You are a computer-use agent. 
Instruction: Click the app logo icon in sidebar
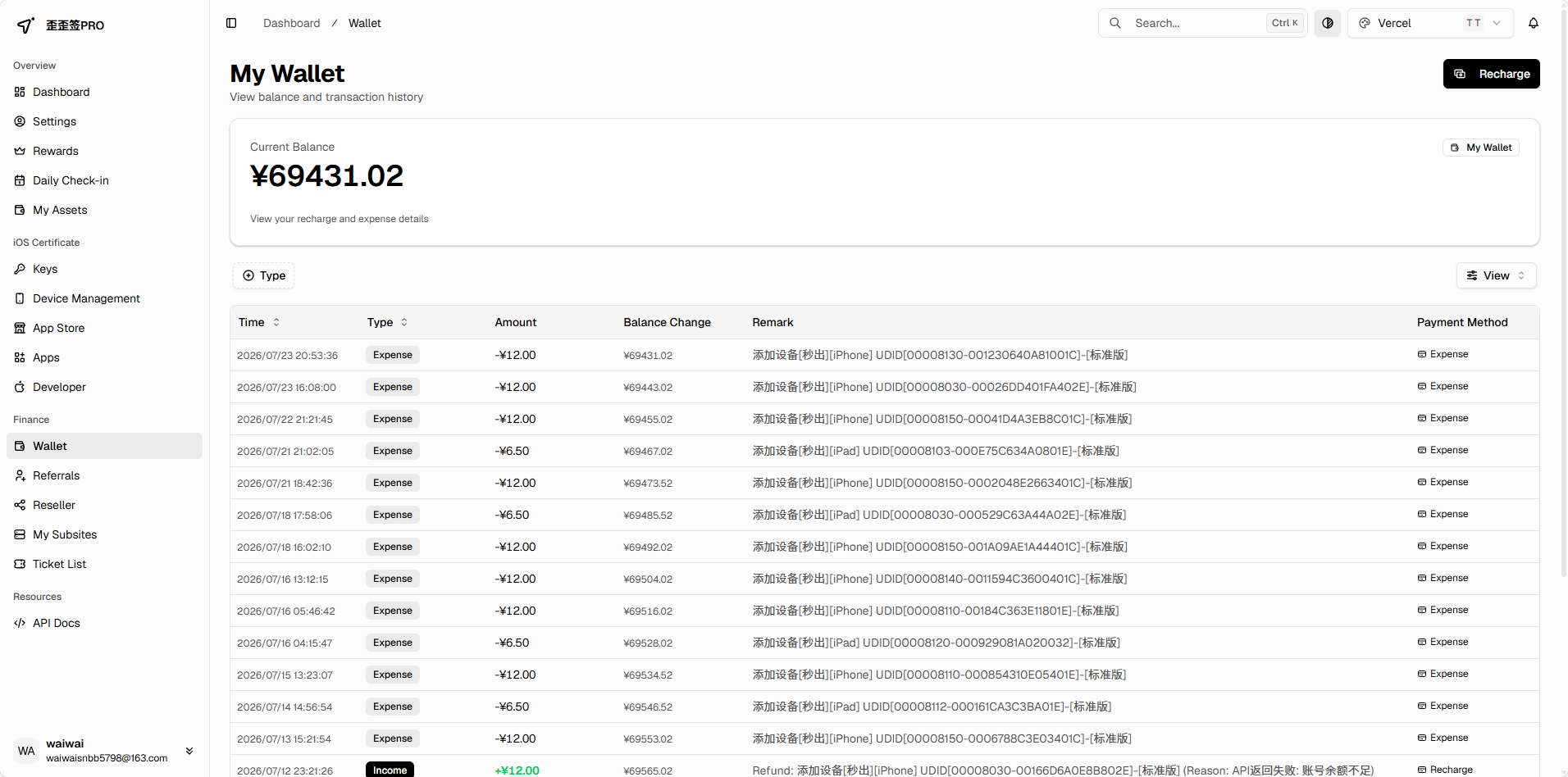[26, 25]
